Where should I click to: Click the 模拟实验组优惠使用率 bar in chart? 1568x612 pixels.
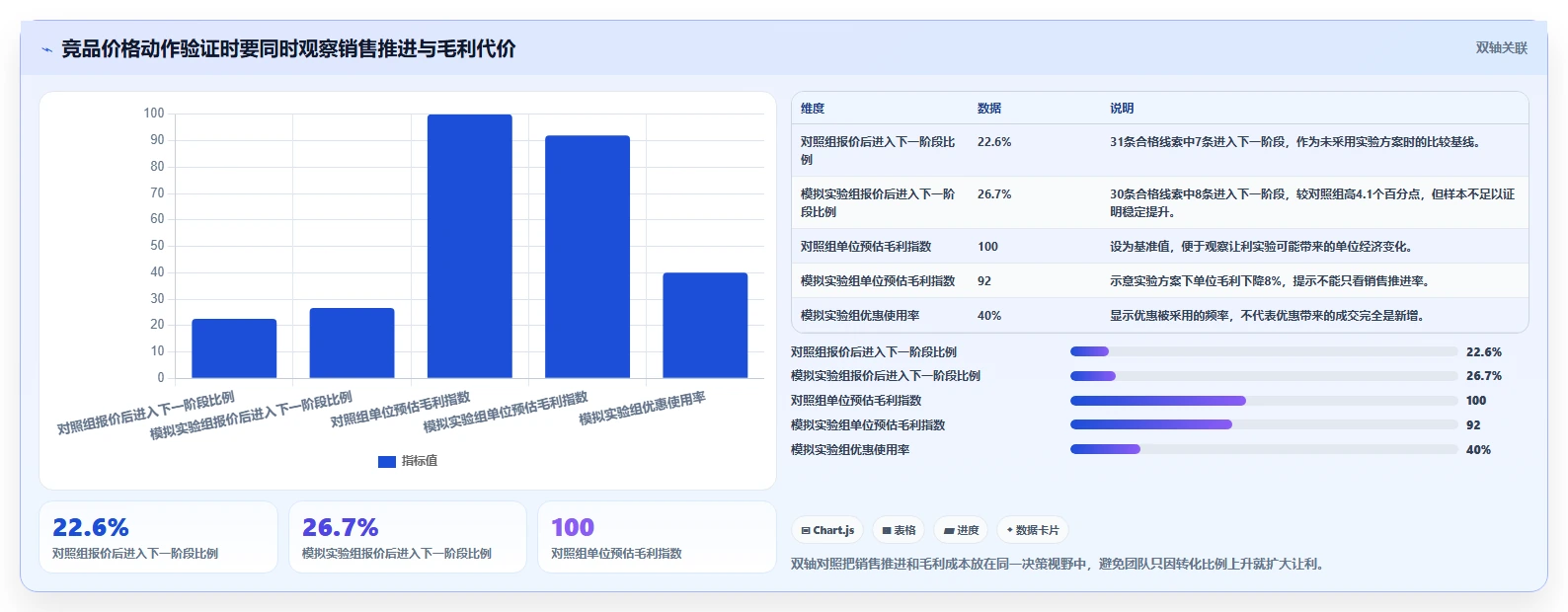click(705, 326)
